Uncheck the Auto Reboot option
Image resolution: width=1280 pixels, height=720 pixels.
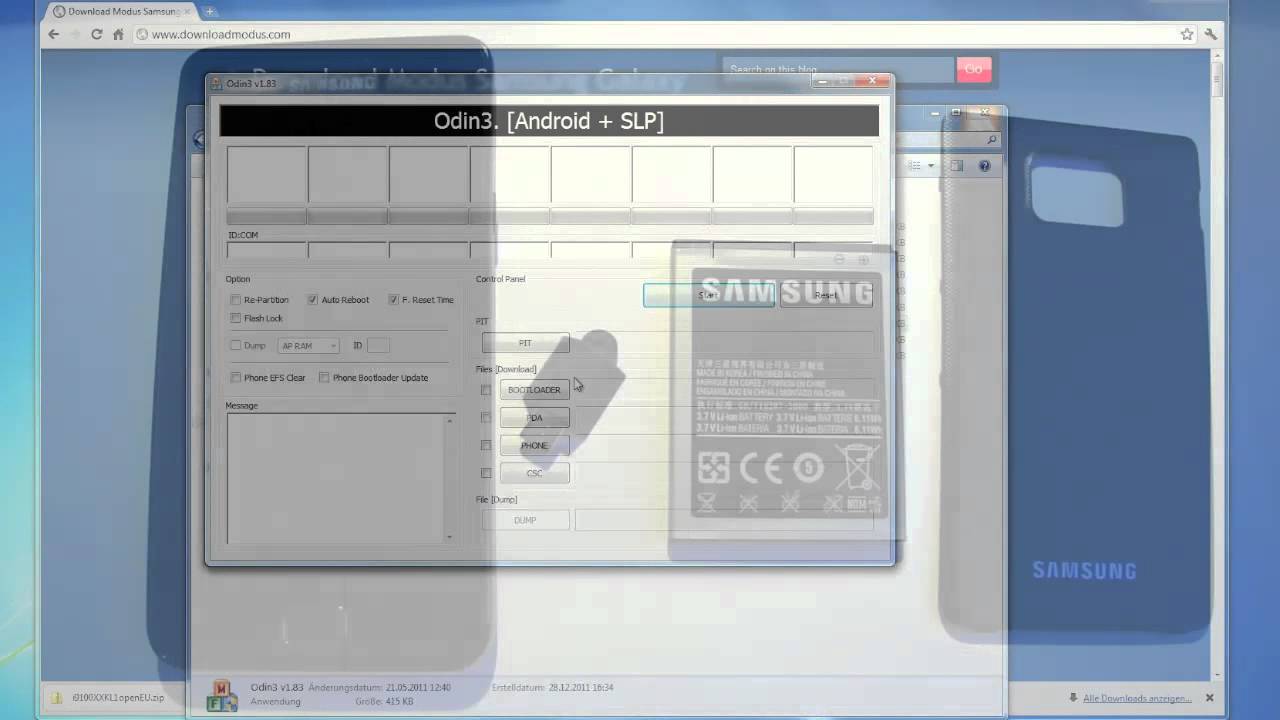[x=313, y=300]
